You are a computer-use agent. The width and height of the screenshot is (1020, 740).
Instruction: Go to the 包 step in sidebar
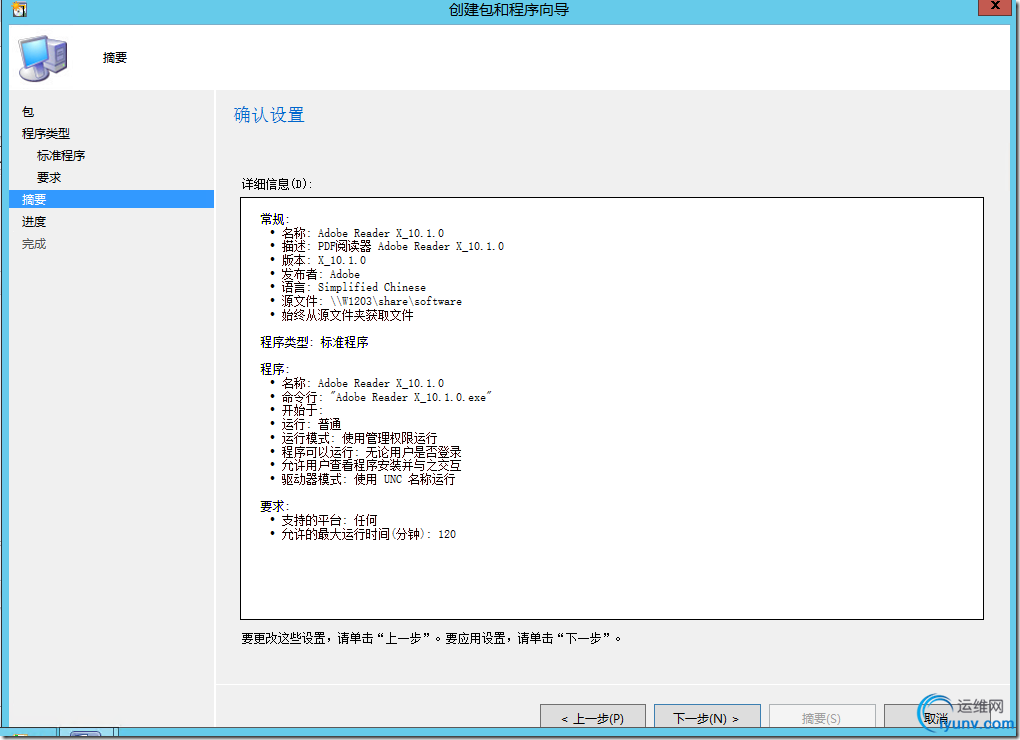click(x=28, y=112)
